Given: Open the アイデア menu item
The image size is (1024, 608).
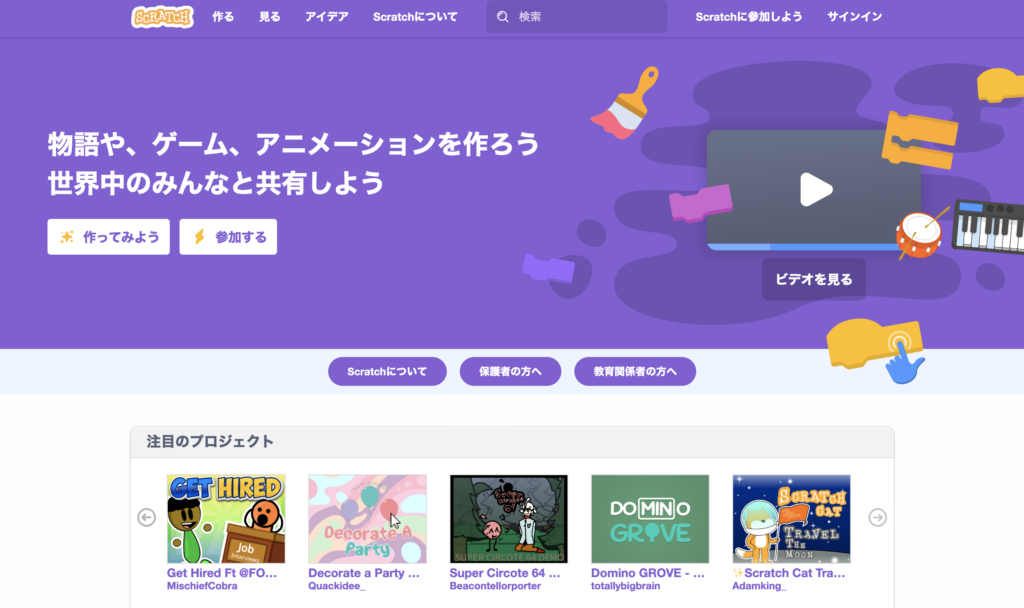Looking at the screenshot, I should tap(327, 16).
